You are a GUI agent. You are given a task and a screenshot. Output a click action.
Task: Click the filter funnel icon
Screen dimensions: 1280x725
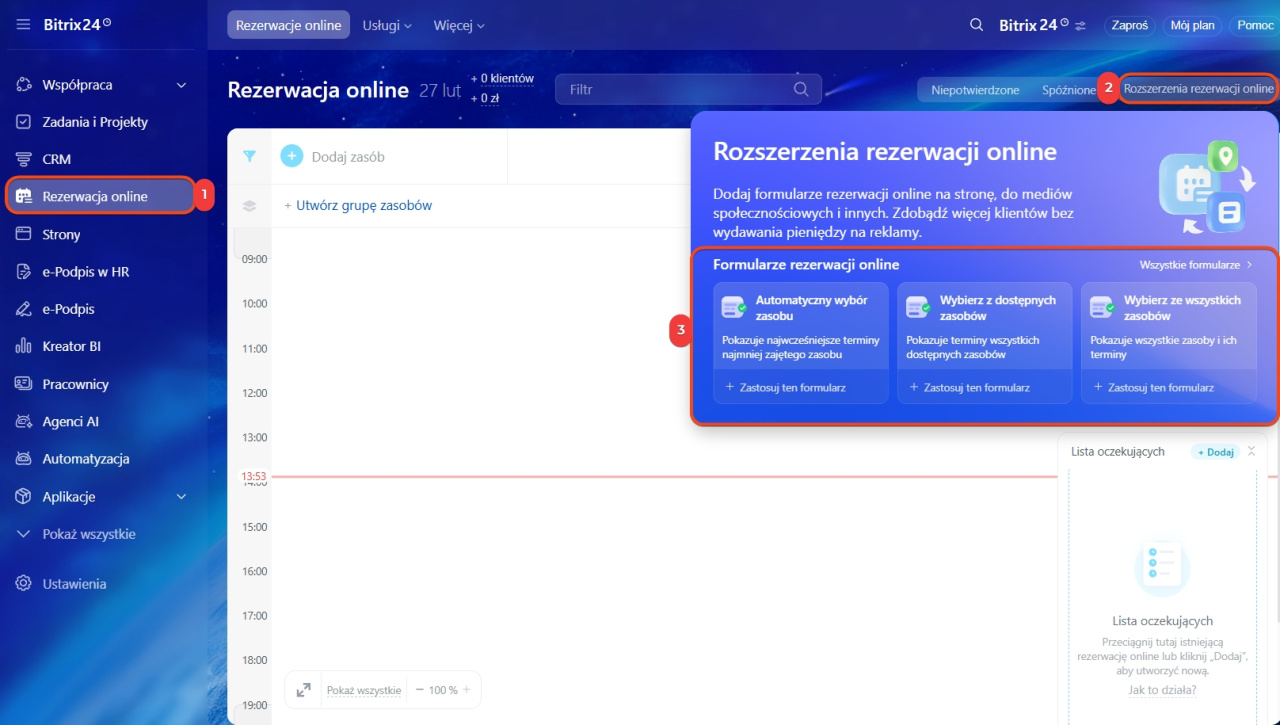[x=249, y=156]
